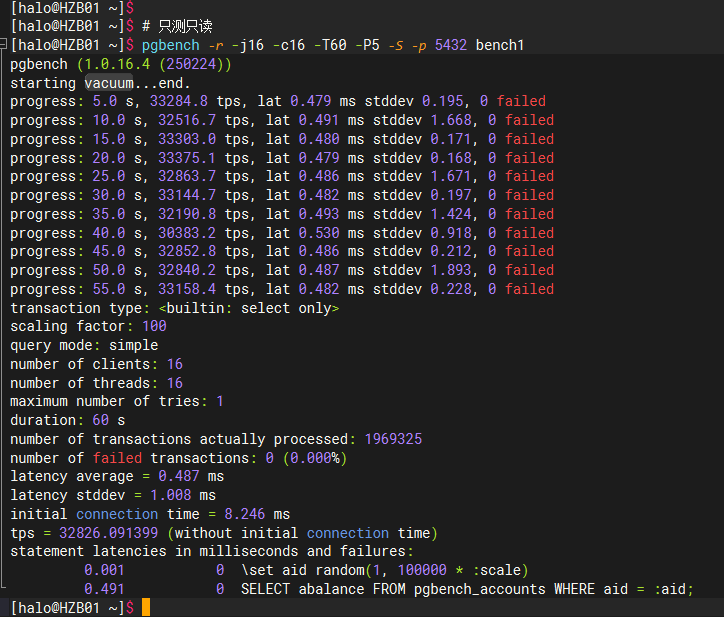Screen dimensions: 724x617
Task: Click the red 'failed' in the failed transactions line
Action: pos(117,458)
